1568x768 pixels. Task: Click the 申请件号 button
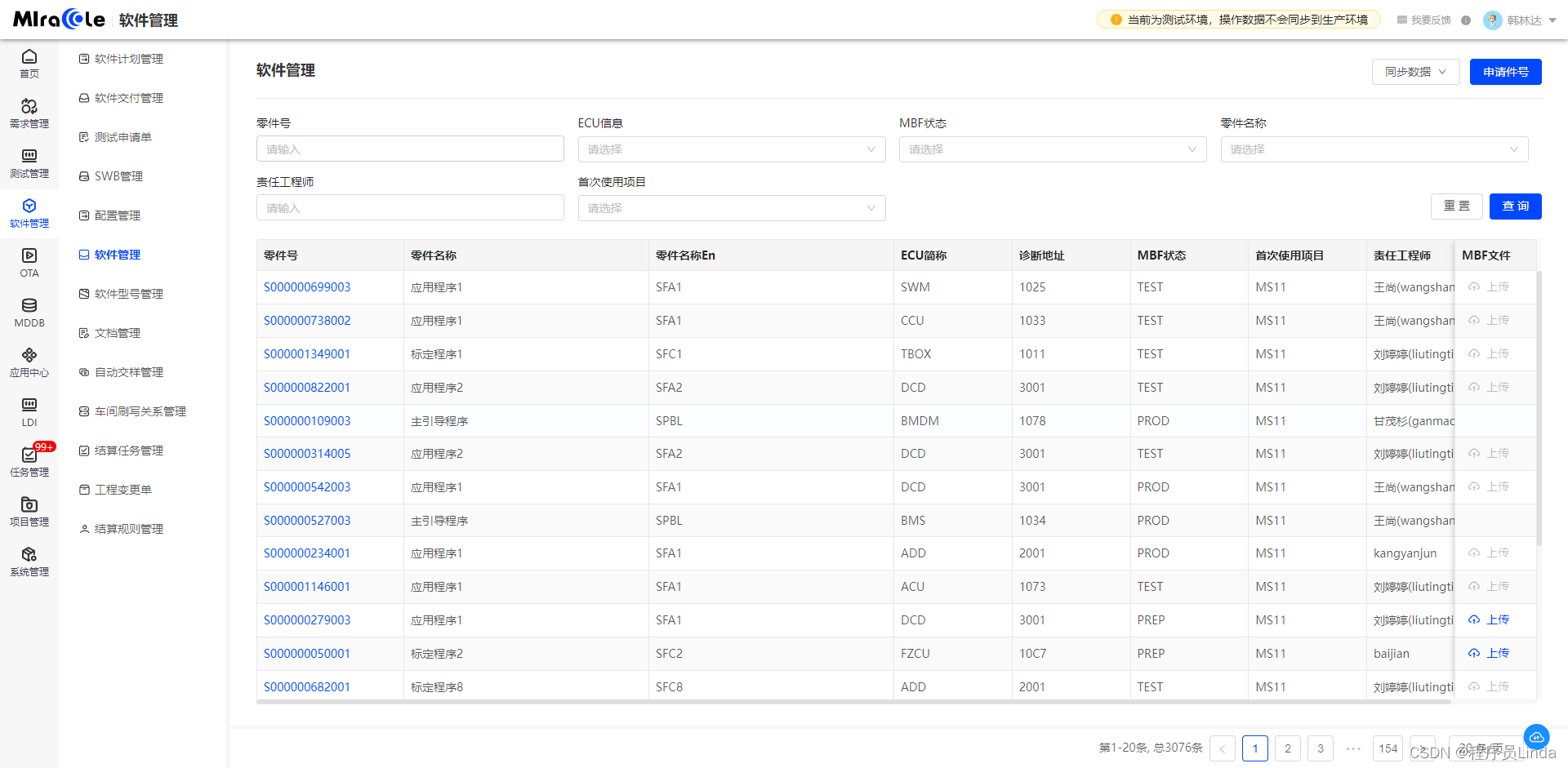(1505, 72)
